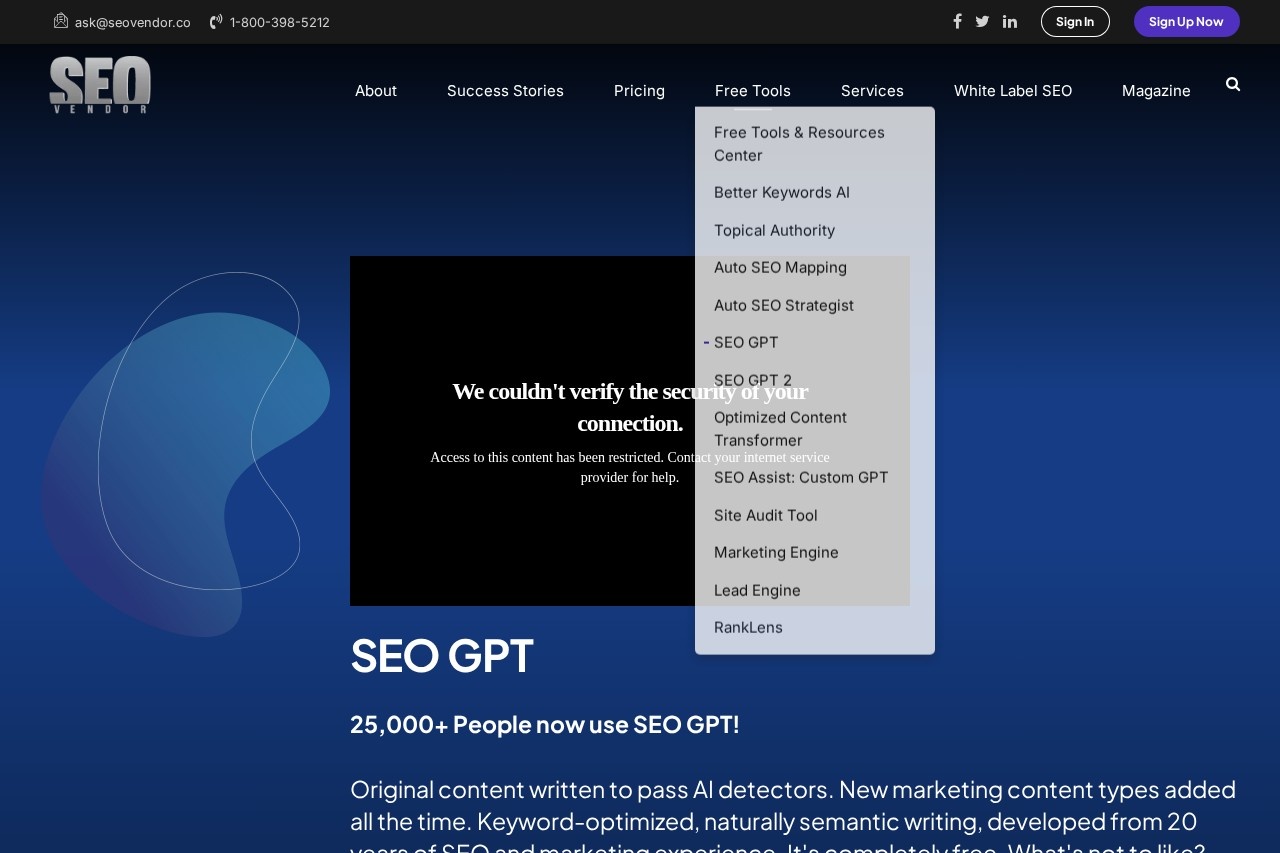This screenshot has width=1280, height=853.
Task: Click the email envelope icon
Action: [61, 21]
